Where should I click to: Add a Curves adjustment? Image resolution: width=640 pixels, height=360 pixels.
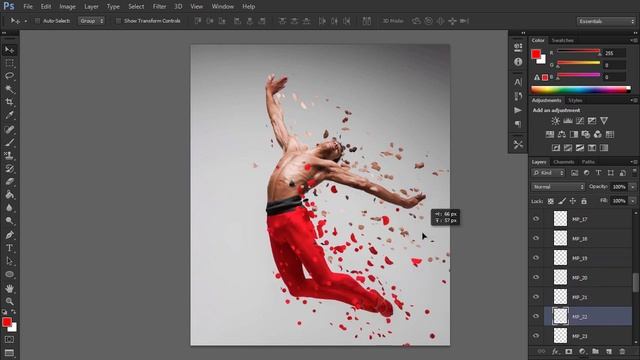580,121
